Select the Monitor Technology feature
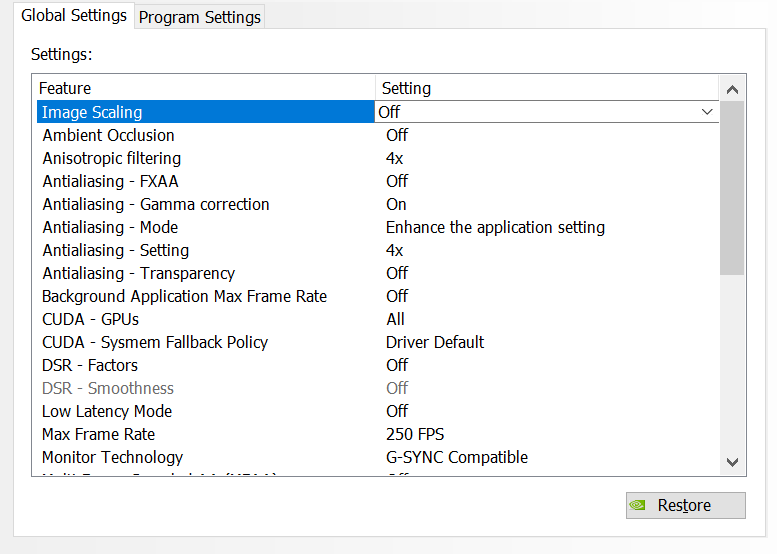The image size is (777, 554). (x=112, y=457)
